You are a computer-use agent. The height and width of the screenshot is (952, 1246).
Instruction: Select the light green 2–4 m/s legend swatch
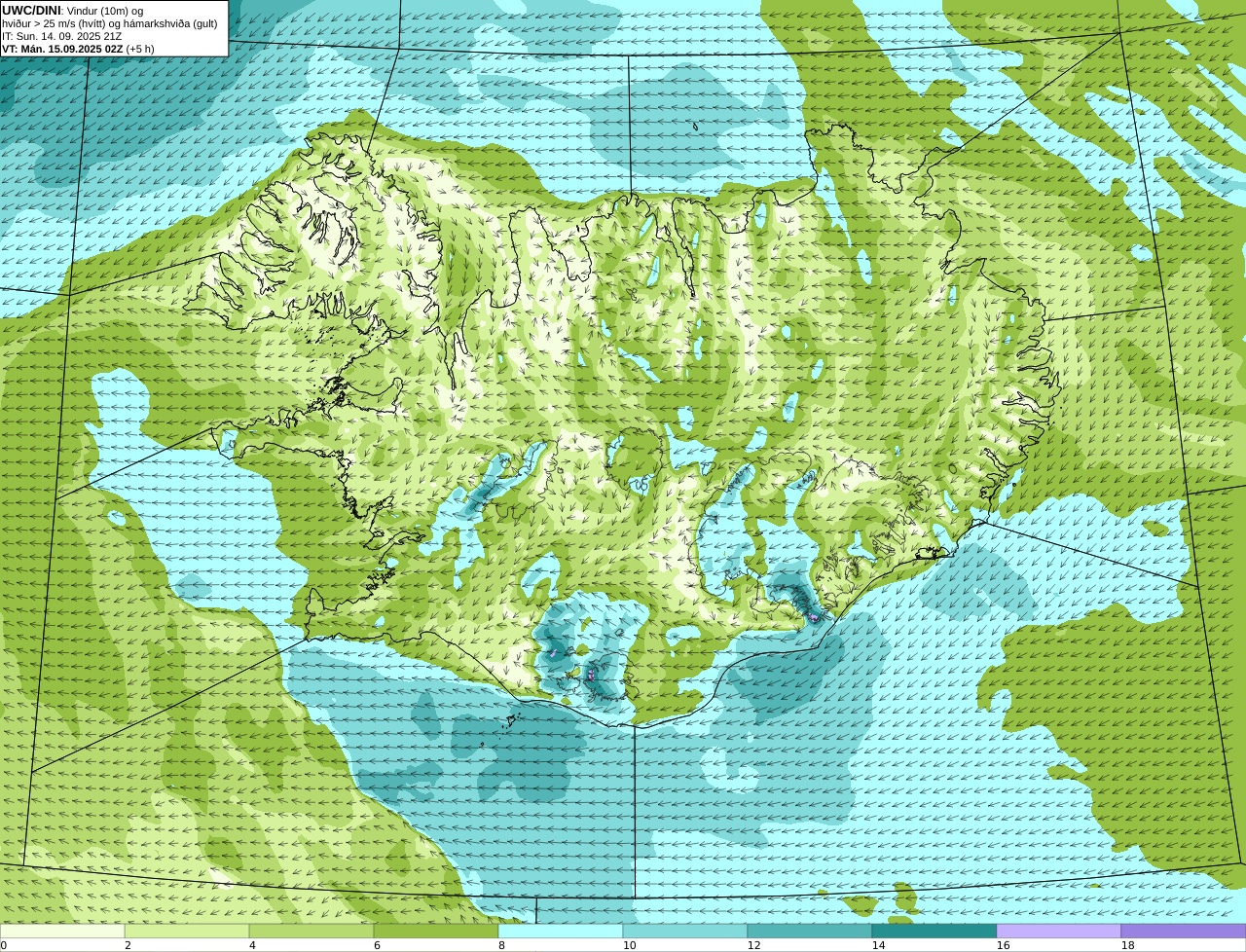pyautogui.click(x=187, y=931)
